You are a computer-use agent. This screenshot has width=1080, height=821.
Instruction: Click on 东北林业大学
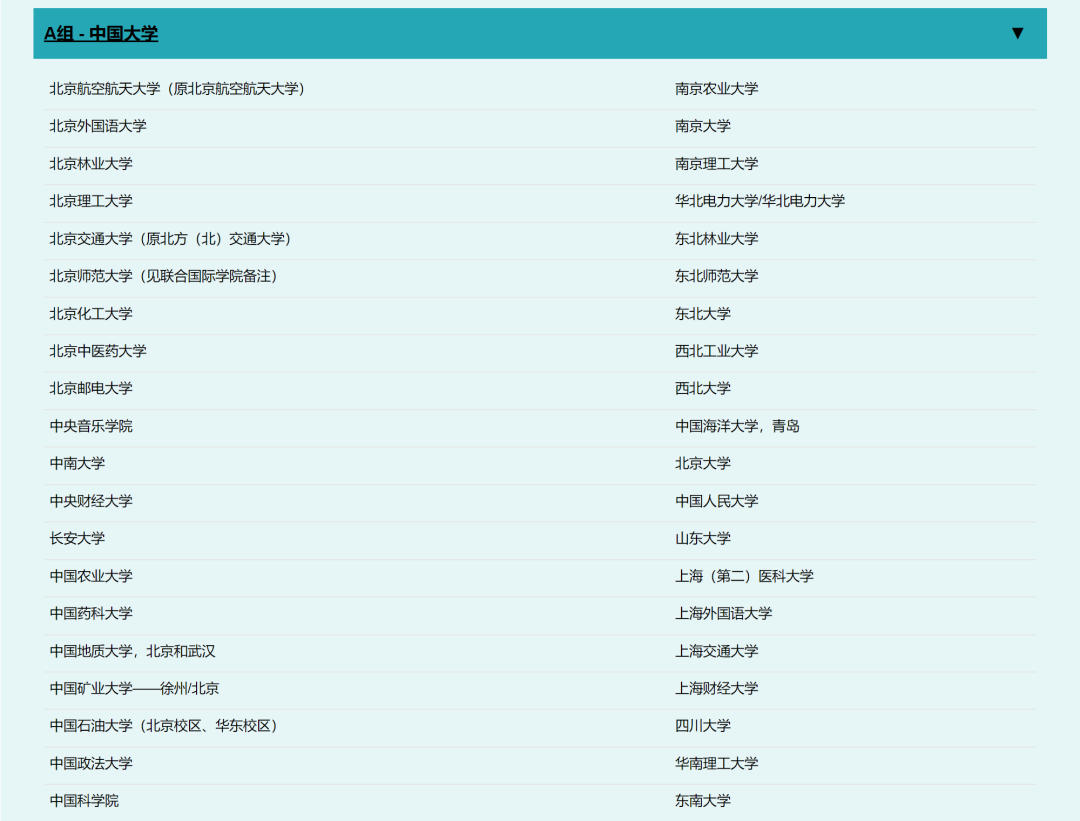[716, 239]
